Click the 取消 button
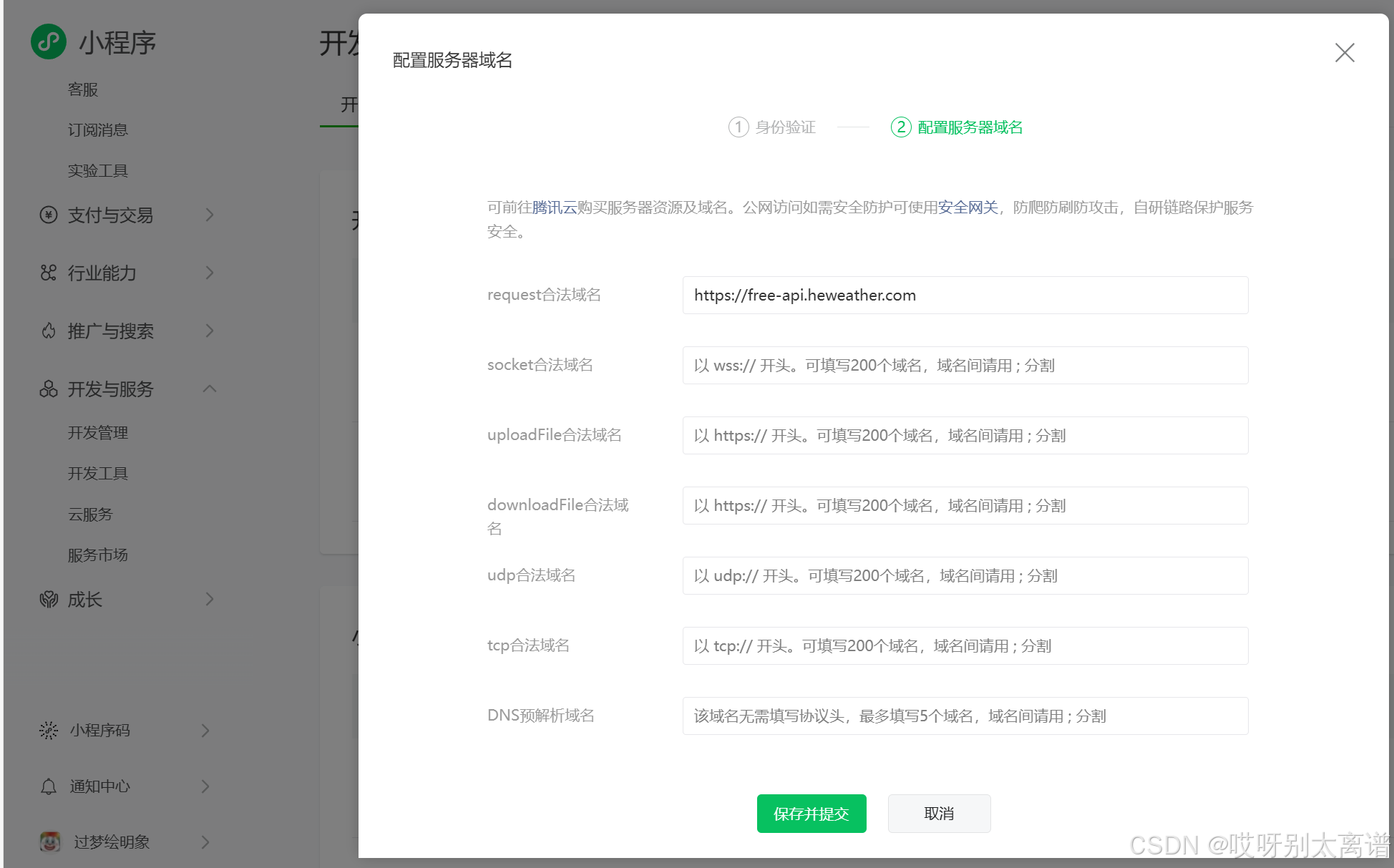Image resolution: width=1394 pixels, height=868 pixels. click(x=939, y=813)
